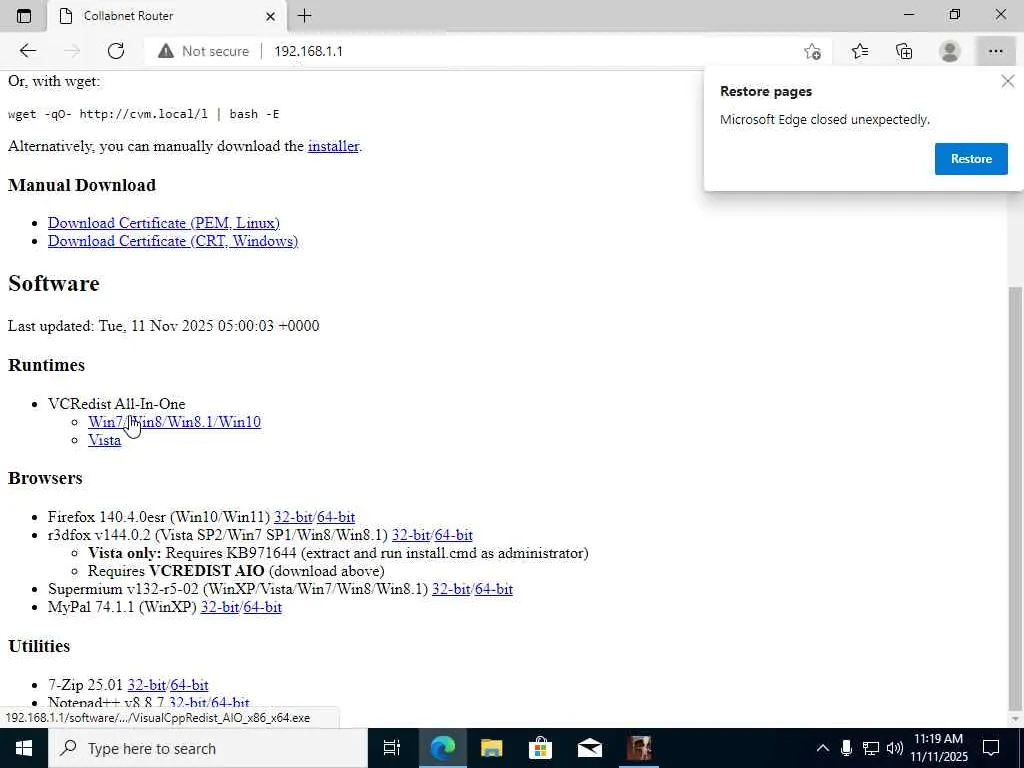Viewport: 1024px width, 768px height.
Task: Open the Windows Start menu
Action: coord(24,748)
